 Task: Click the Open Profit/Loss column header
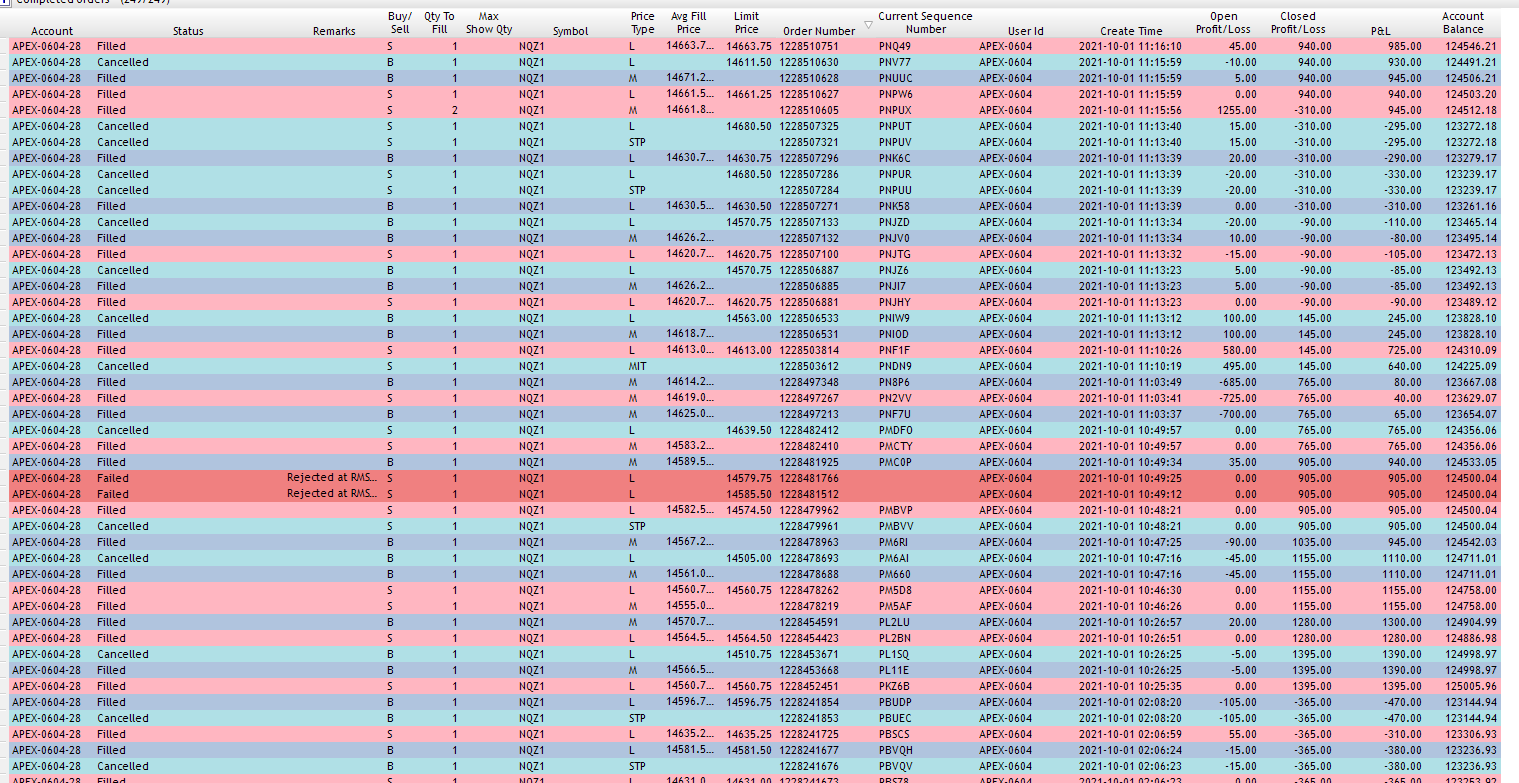pos(1223,23)
